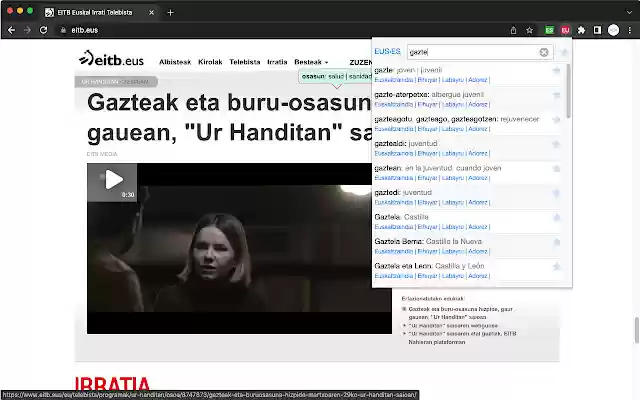Open the Euskaltzaindia link for 'gazteagotu'

coord(394,129)
